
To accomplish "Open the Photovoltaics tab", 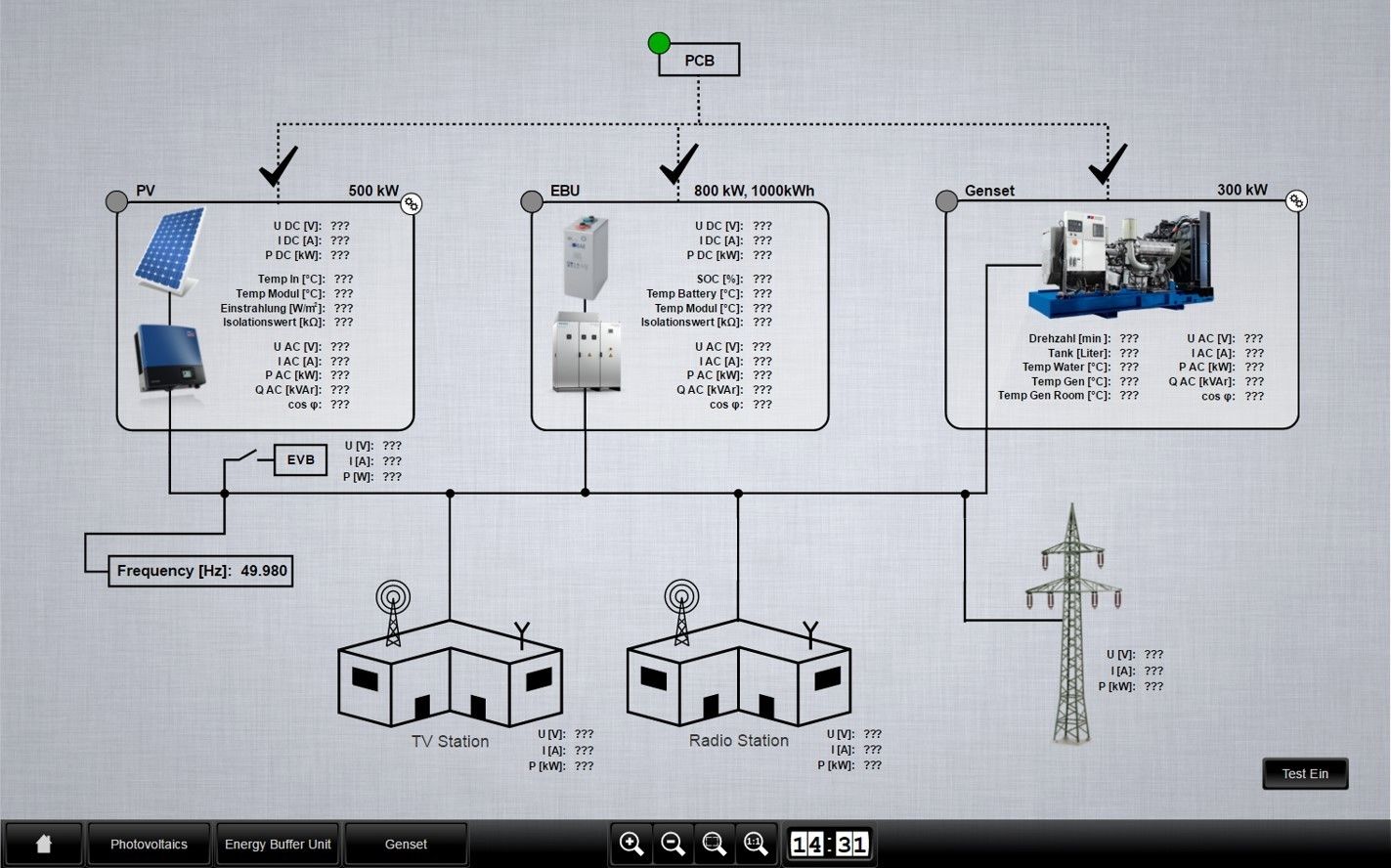I will click(x=148, y=844).
